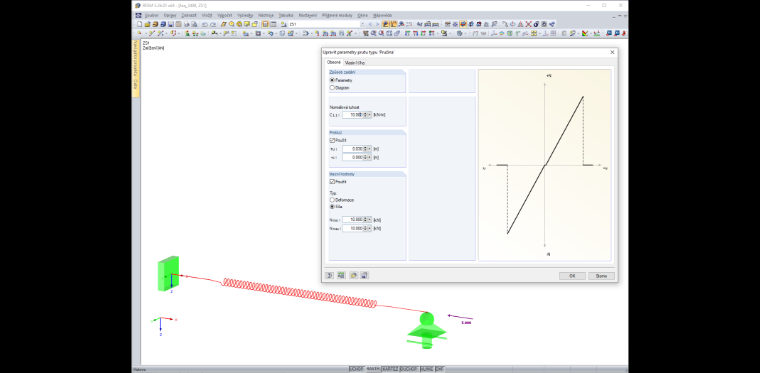Click the Nmin 10.000 input field
The width and height of the screenshot is (760, 373).
click(352, 219)
